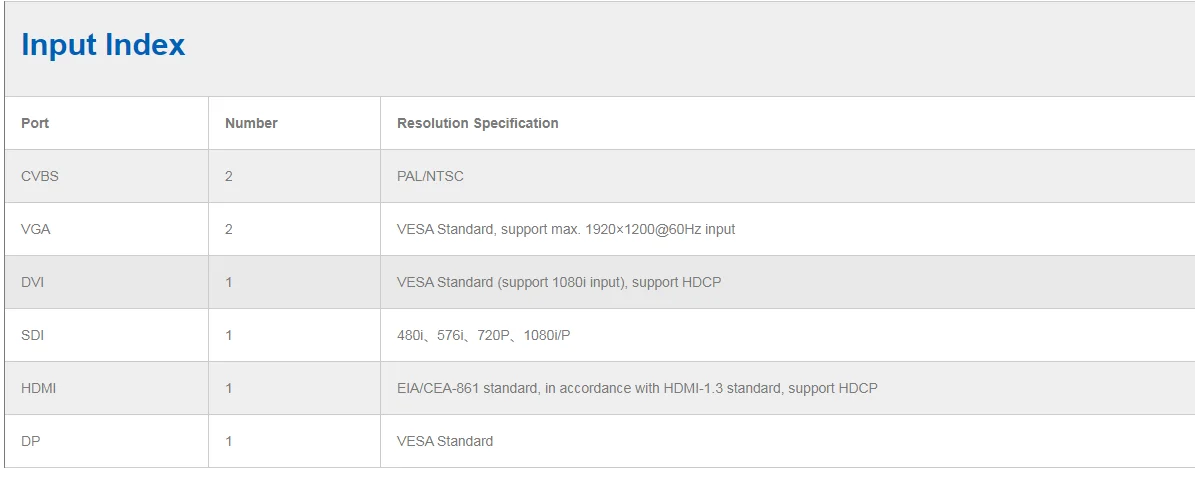Select the number cell in the DP row
The width and height of the screenshot is (1195, 482).
(229, 441)
